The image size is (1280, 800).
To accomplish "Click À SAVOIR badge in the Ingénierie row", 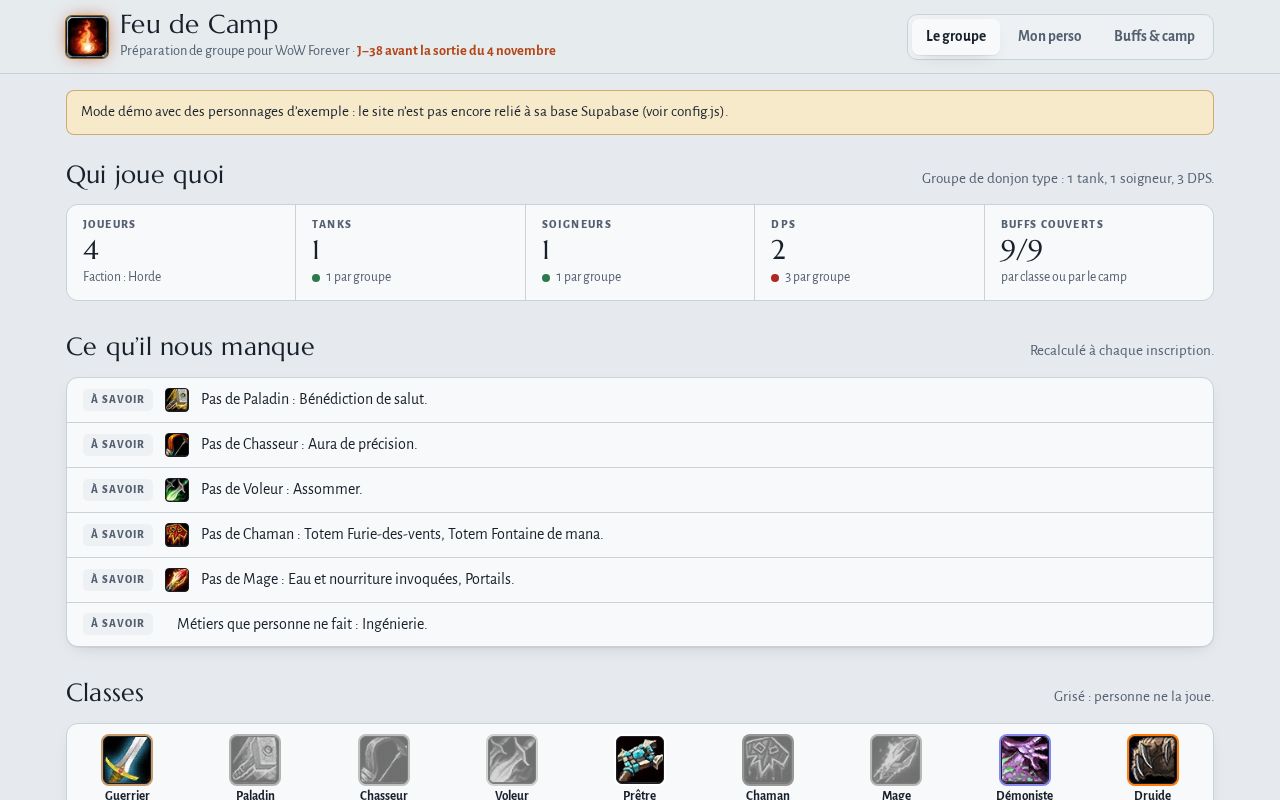I will pos(118,624).
